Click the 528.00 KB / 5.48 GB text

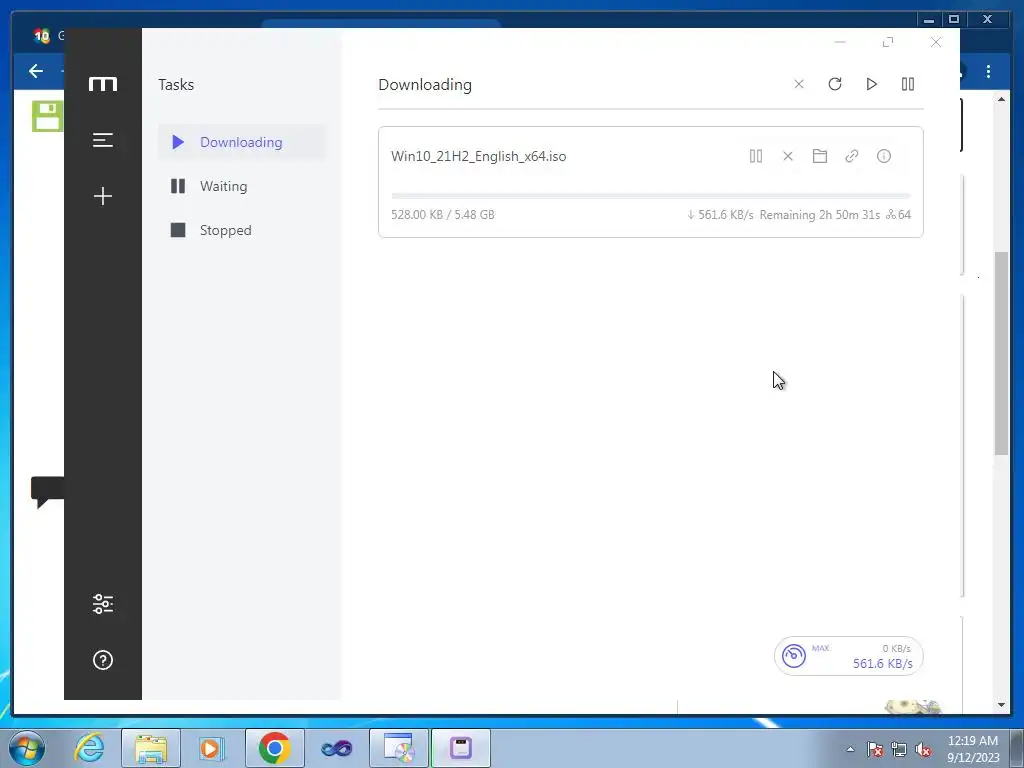point(443,215)
